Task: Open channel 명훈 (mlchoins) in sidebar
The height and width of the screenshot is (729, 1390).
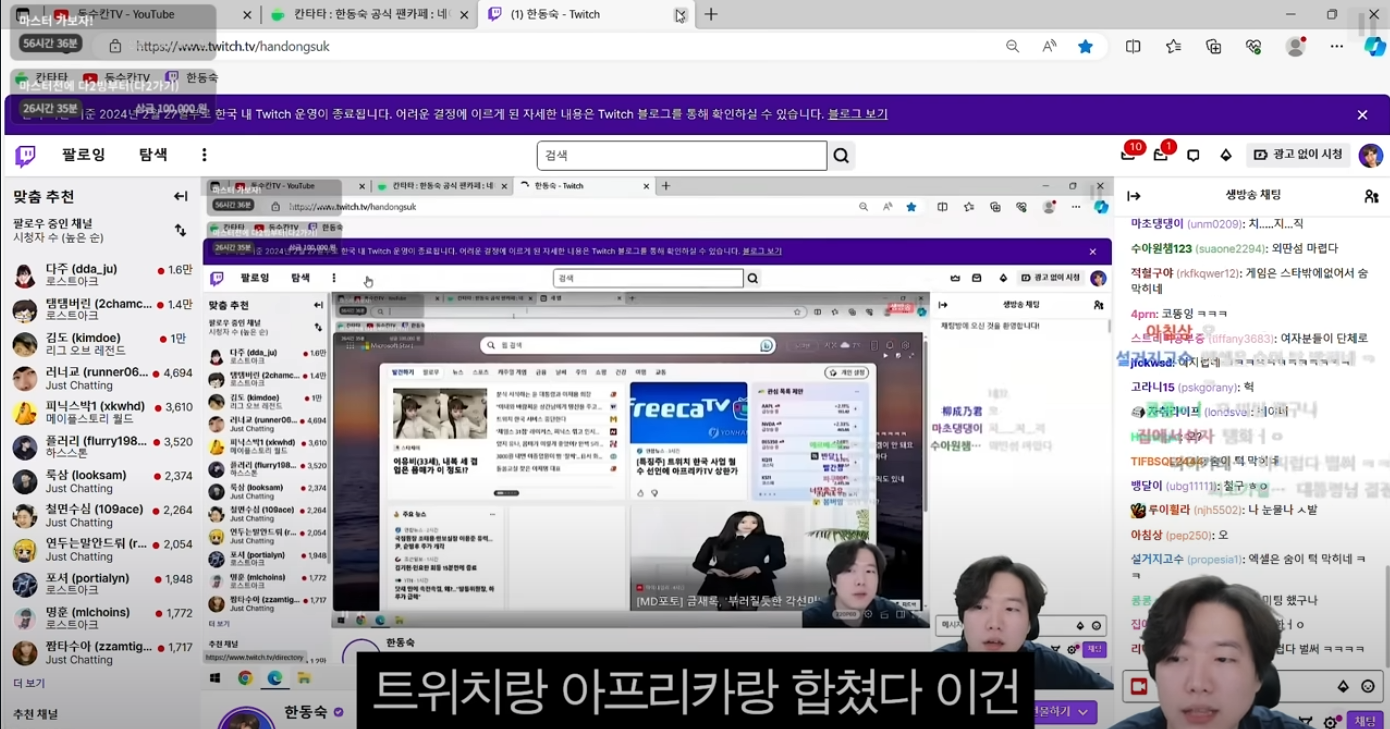Action: point(100,618)
